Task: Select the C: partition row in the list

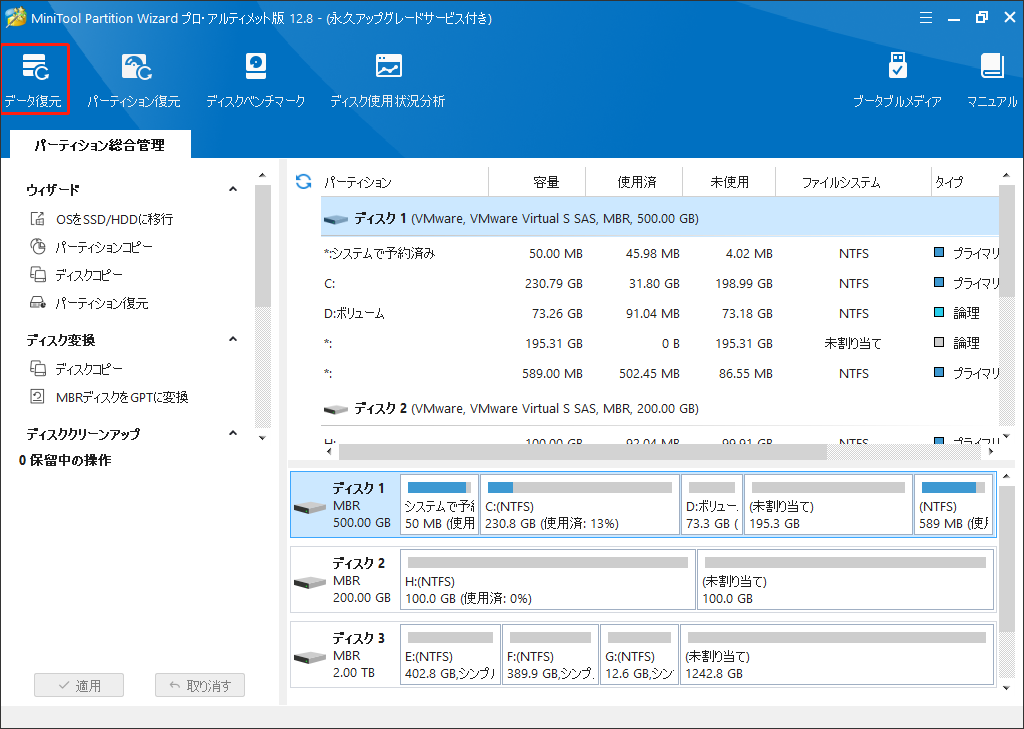Action: coord(660,284)
